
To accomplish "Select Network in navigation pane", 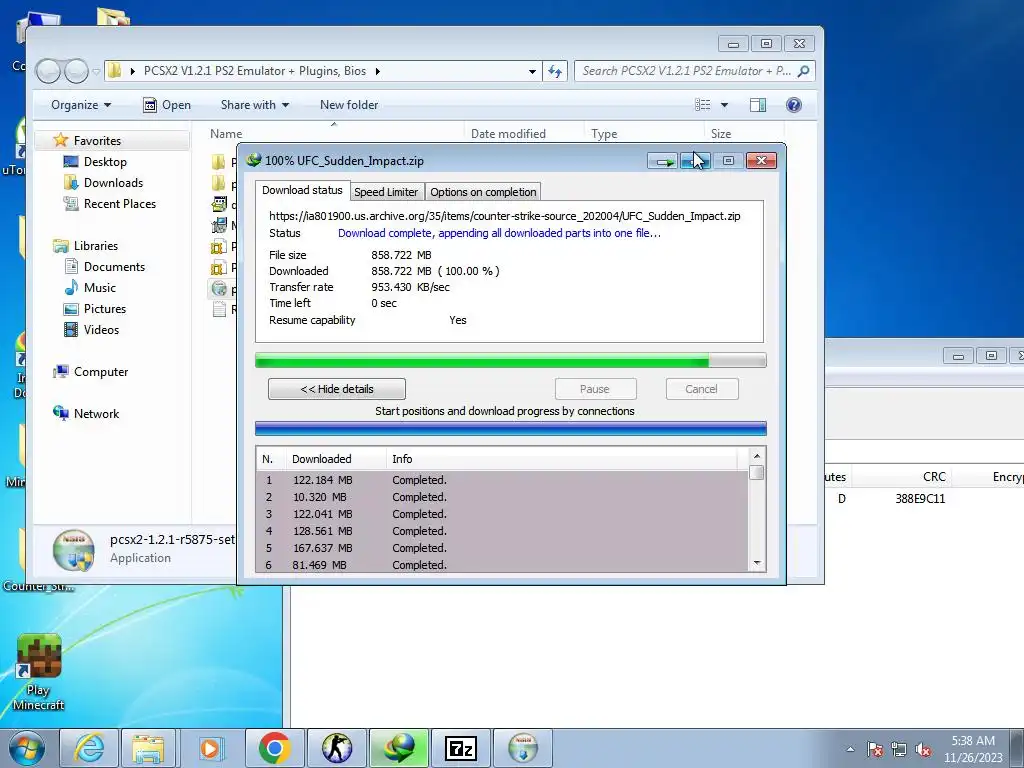I will [96, 413].
